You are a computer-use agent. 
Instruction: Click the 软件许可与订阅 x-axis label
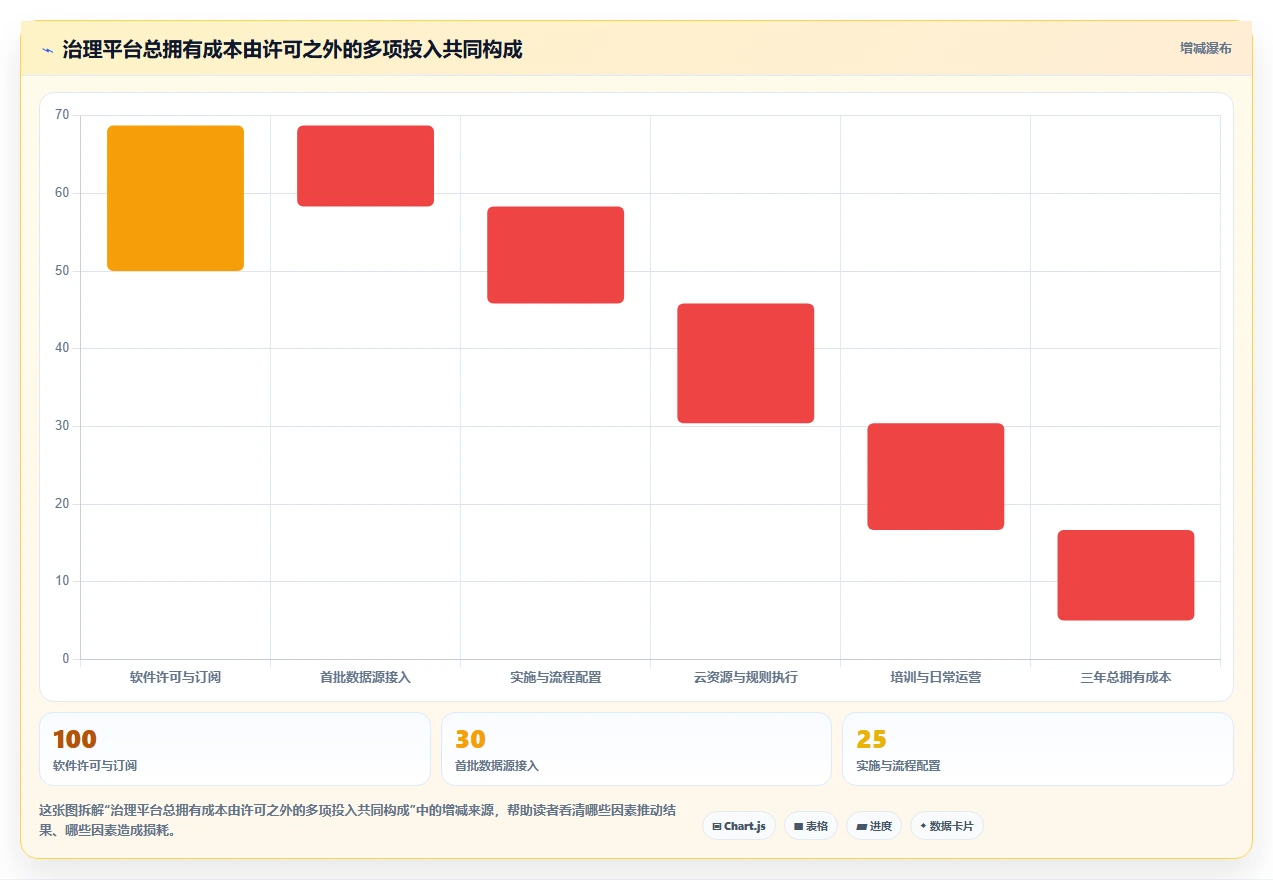(175, 677)
